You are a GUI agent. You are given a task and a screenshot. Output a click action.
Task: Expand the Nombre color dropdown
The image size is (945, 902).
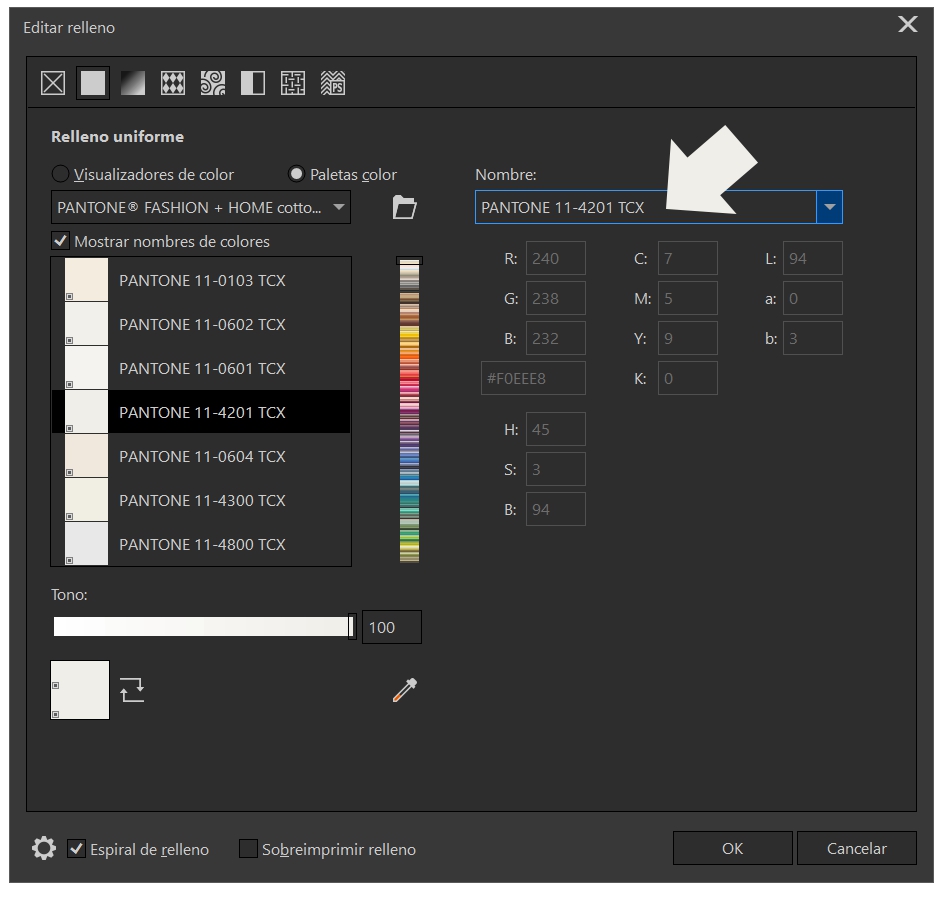(830, 207)
